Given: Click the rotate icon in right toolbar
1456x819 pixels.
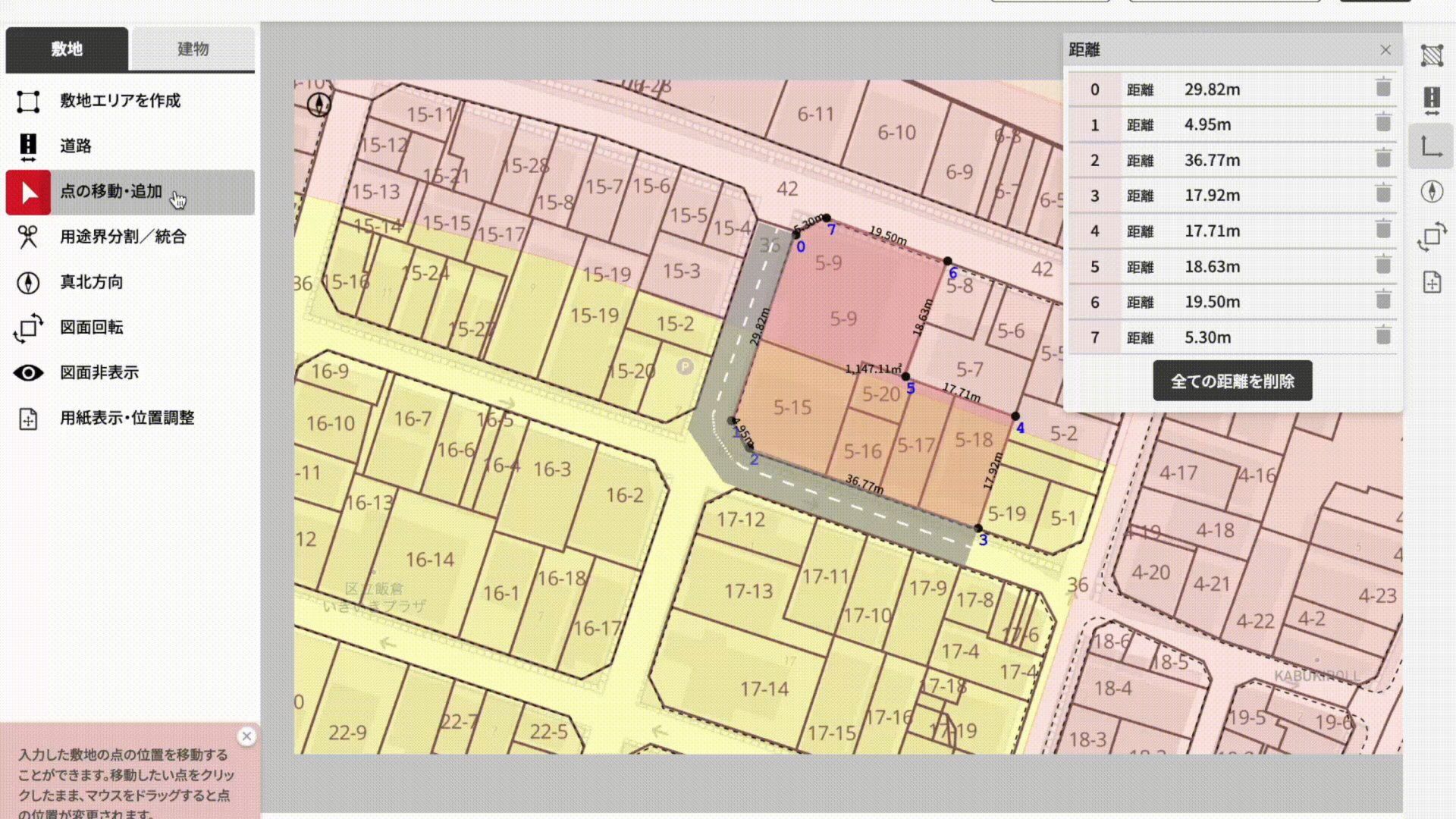Looking at the screenshot, I should point(1432,237).
